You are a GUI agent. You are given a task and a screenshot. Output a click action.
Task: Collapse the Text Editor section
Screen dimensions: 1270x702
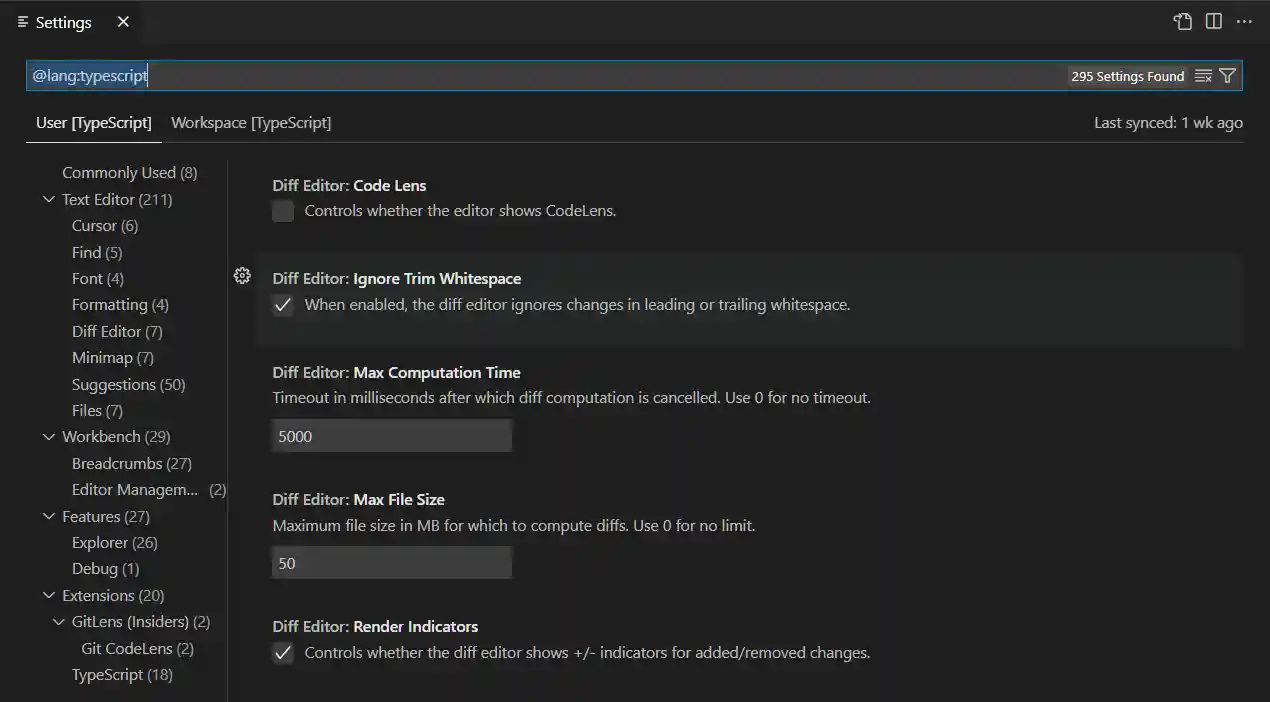(x=49, y=199)
